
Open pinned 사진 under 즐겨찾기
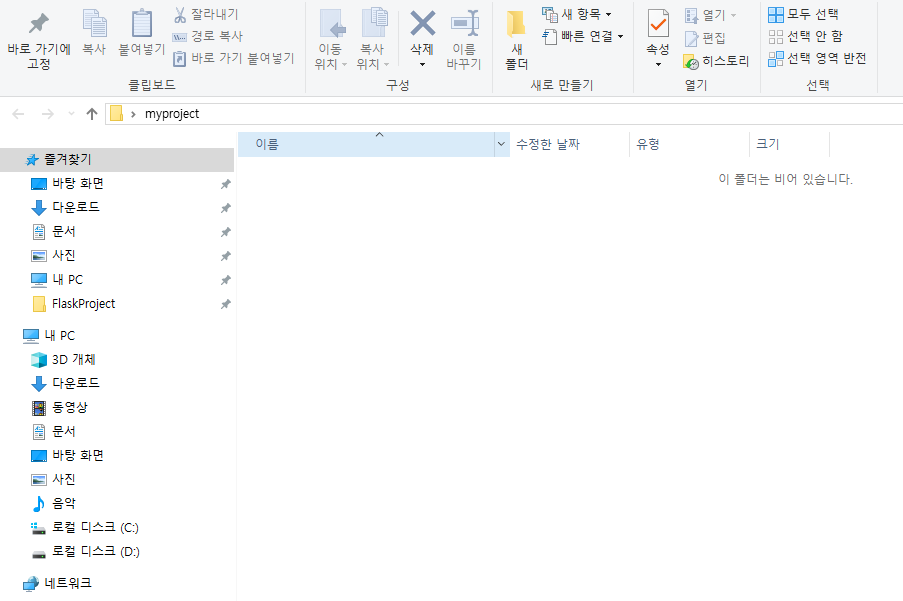(x=117, y=256)
